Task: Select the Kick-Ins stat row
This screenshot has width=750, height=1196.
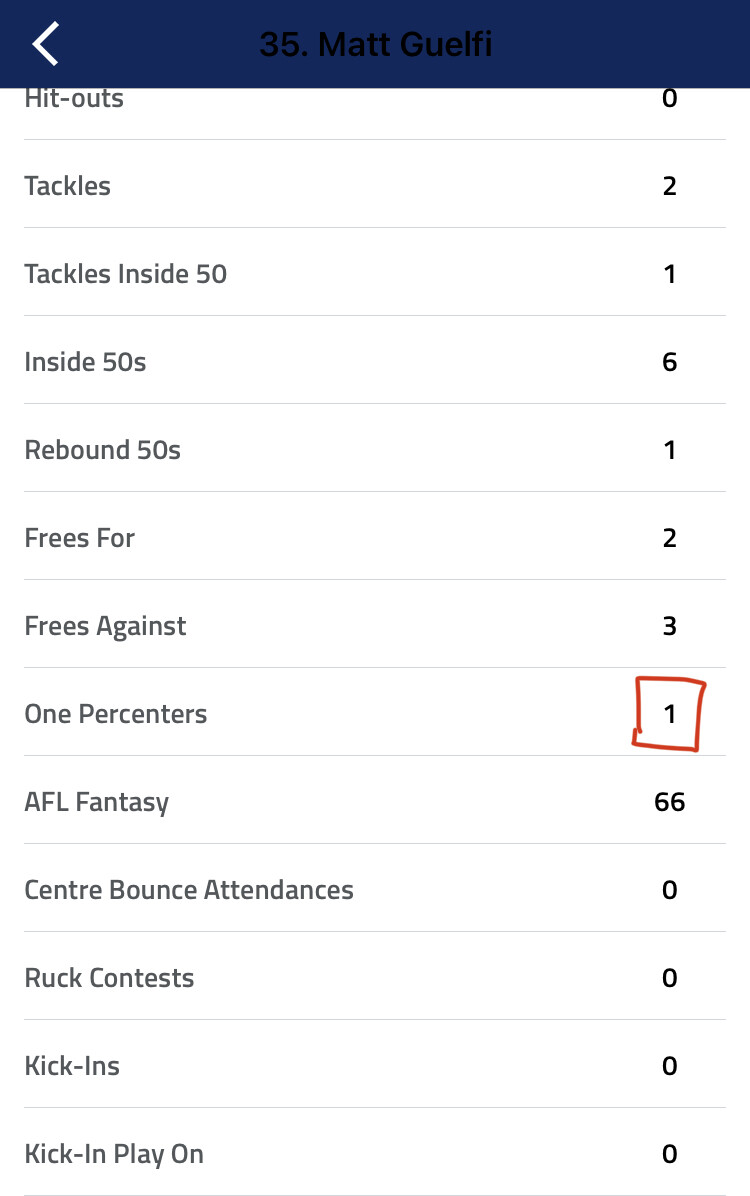Action: (375, 1064)
